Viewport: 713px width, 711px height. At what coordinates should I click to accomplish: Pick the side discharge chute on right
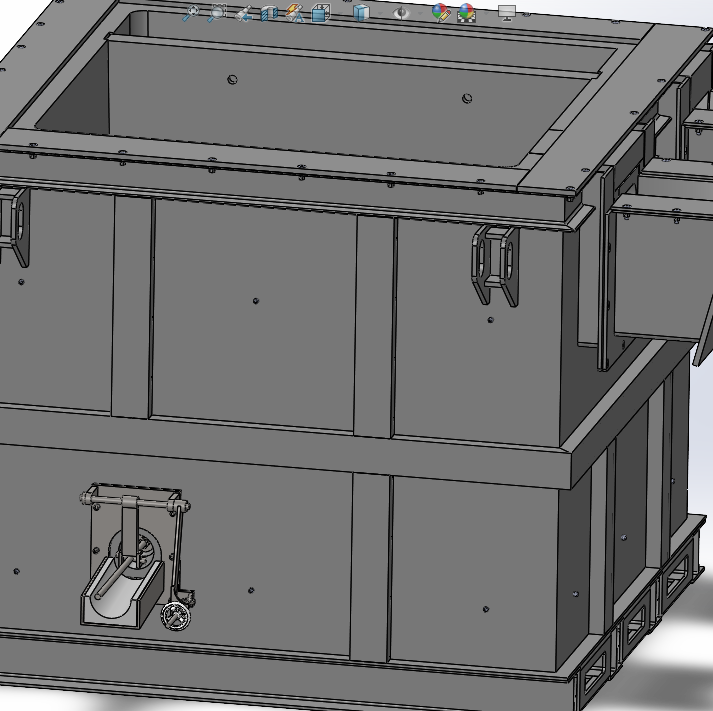click(655, 270)
